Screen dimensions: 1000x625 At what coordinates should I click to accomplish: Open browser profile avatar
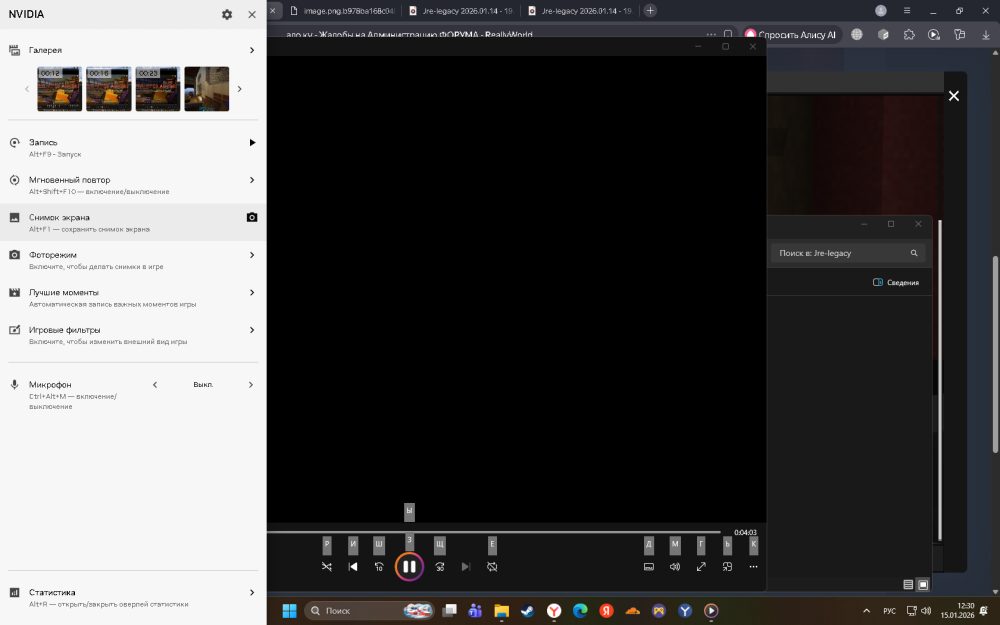click(881, 10)
